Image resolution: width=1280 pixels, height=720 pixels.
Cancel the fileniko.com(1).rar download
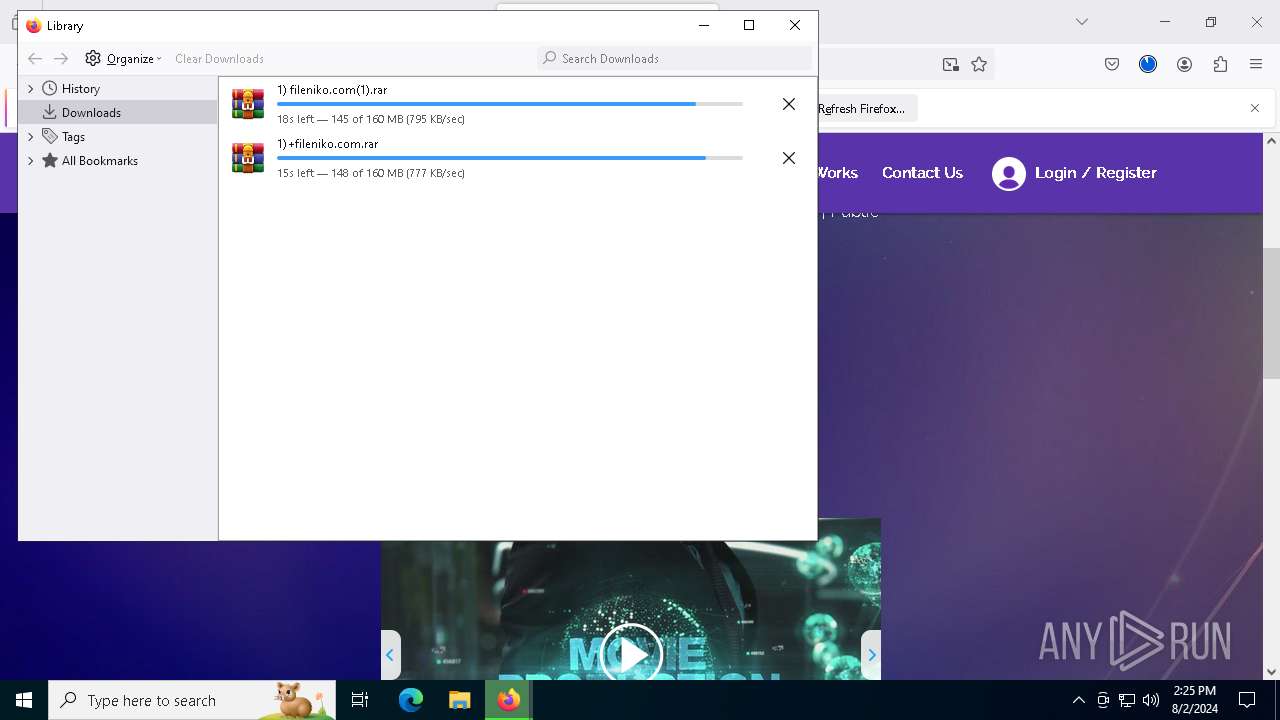pyautogui.click(x=789, y=104)
